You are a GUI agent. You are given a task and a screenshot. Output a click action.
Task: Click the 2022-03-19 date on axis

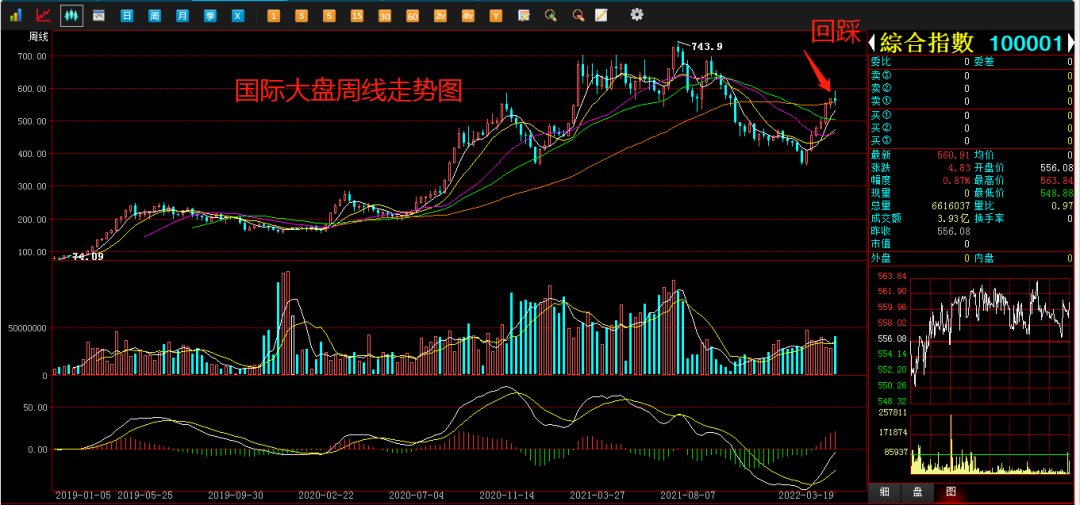pyautogui.click(x=805, y=495)
